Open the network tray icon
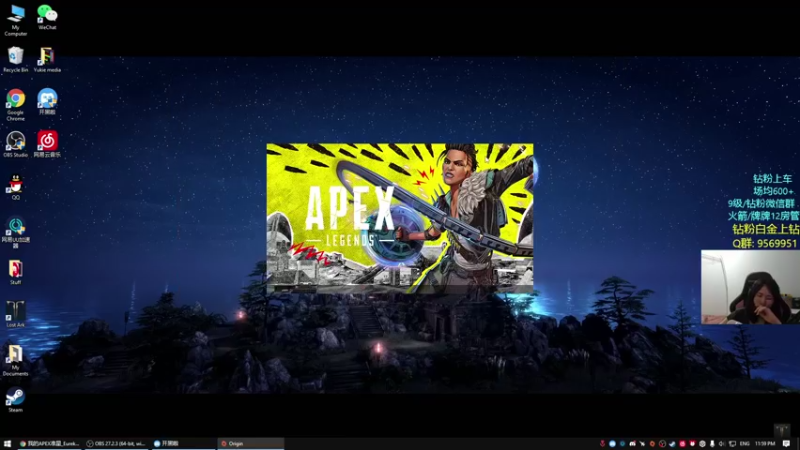The width and height of the screenshot is (800, 450). tap(732, 444)
